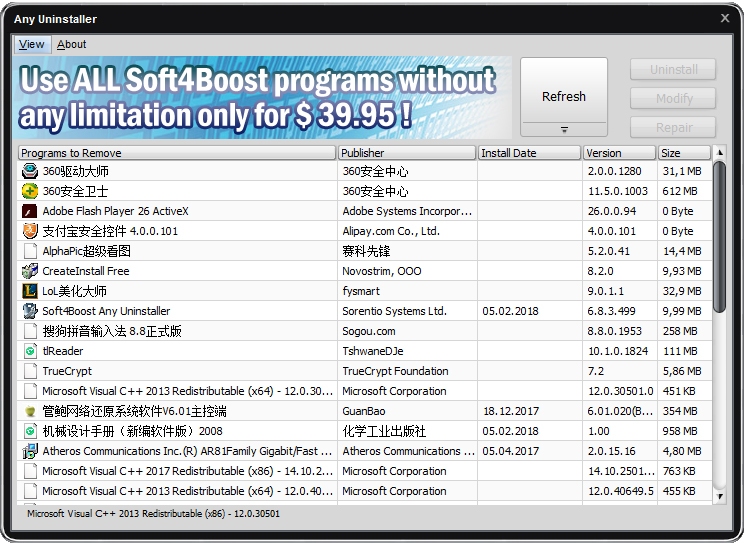Sort list by Size column header
The image size is (745, 543).
pos(684,153)
